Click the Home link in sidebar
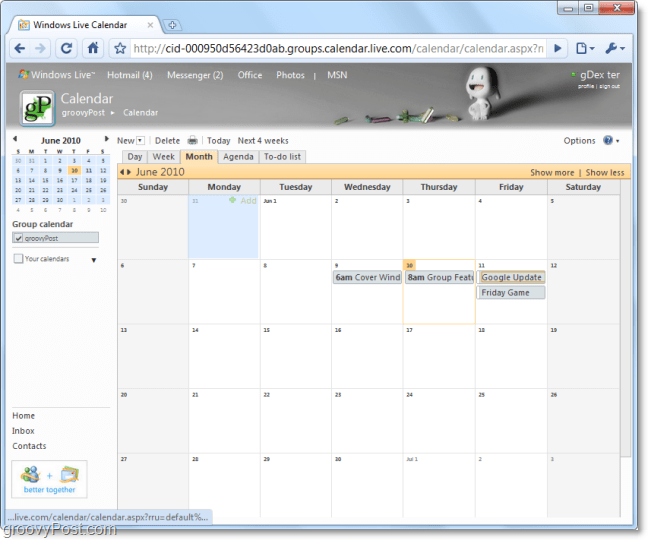Viewport: 648px width, 540px height. [23, 416]
